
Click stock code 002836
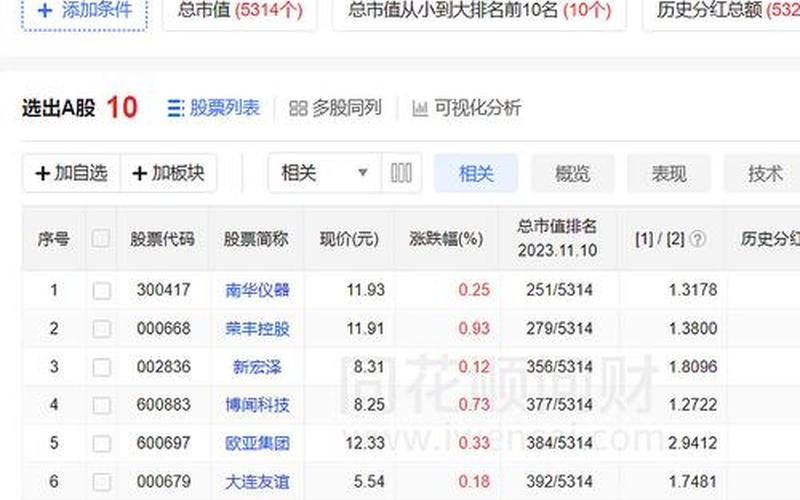pos(163,366)
